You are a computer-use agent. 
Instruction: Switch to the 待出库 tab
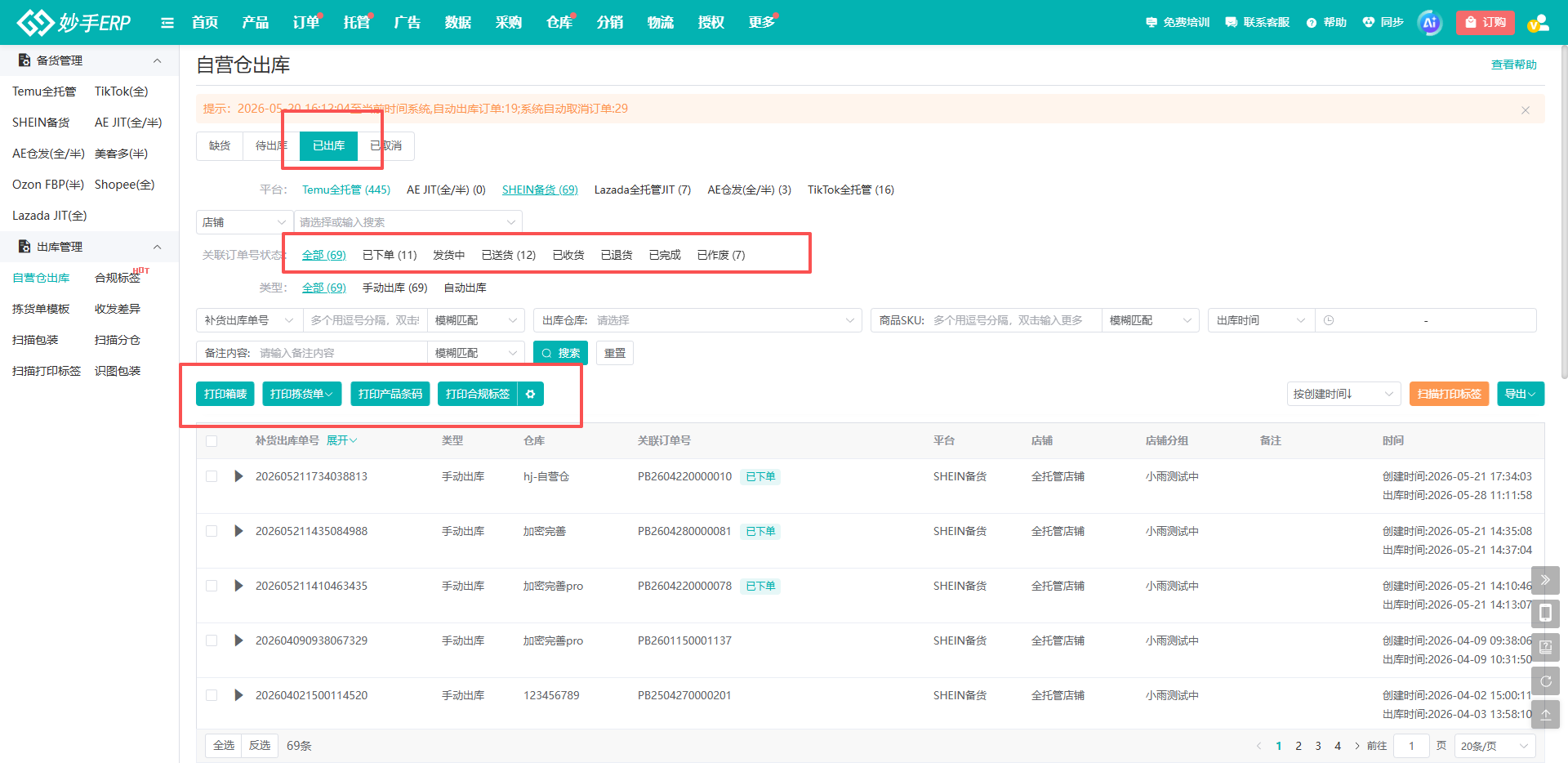[x=271, y=145]
